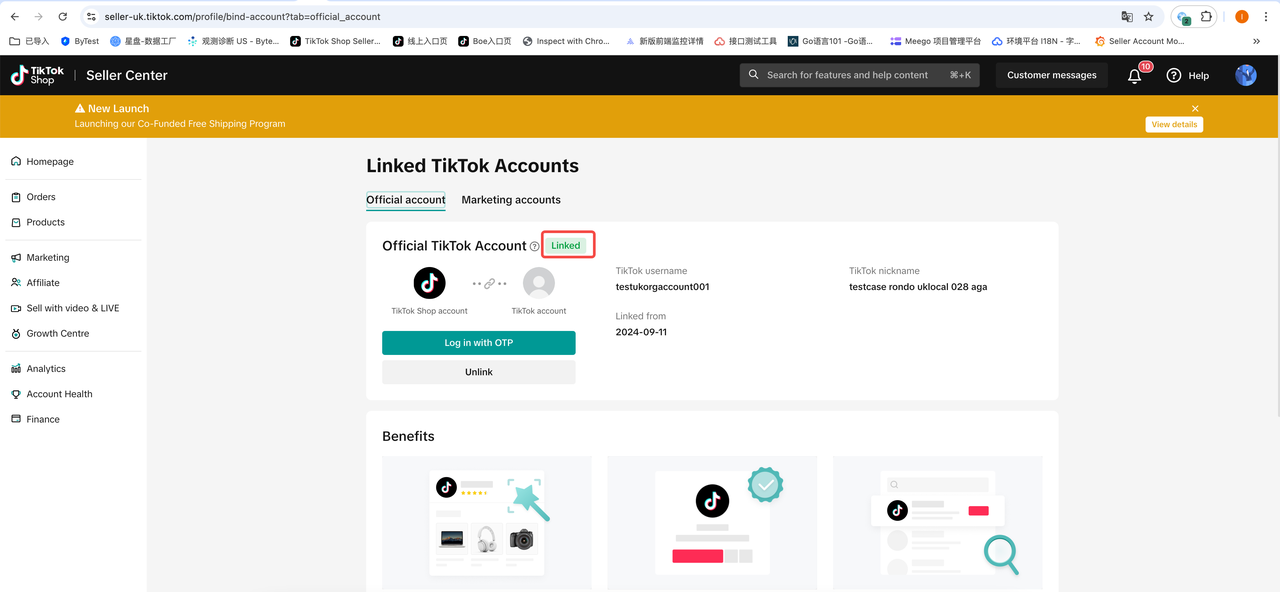This screenshot has height=592, width=1280.
Task: Click Log in with OTP button
Action: click(479, 343)
